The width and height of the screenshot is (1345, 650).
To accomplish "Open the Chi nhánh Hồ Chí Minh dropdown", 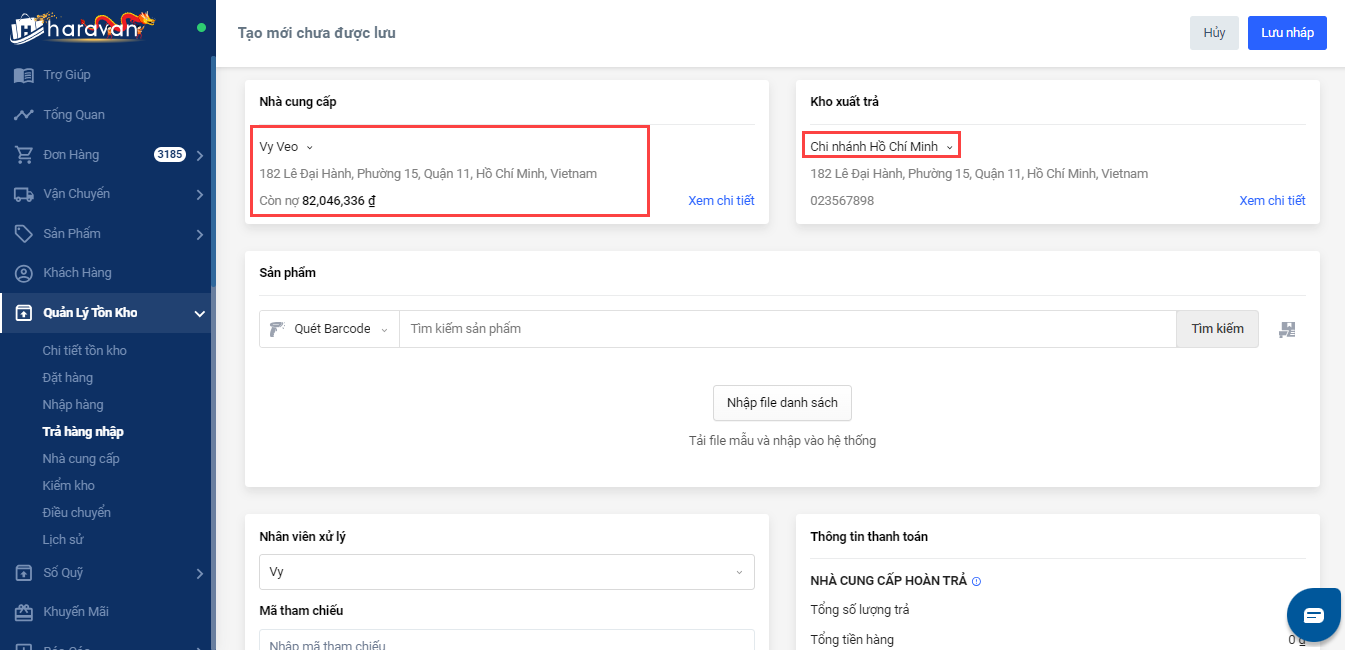I will pyautogui.click(x=881, y=147).
